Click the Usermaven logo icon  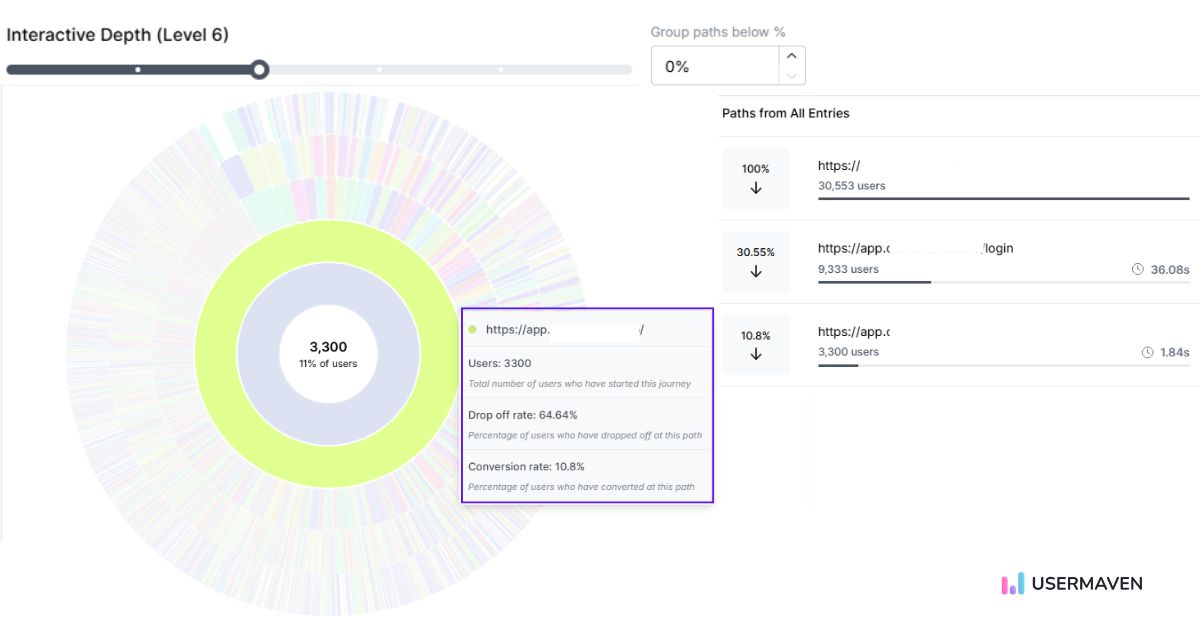pos(1013,584)
